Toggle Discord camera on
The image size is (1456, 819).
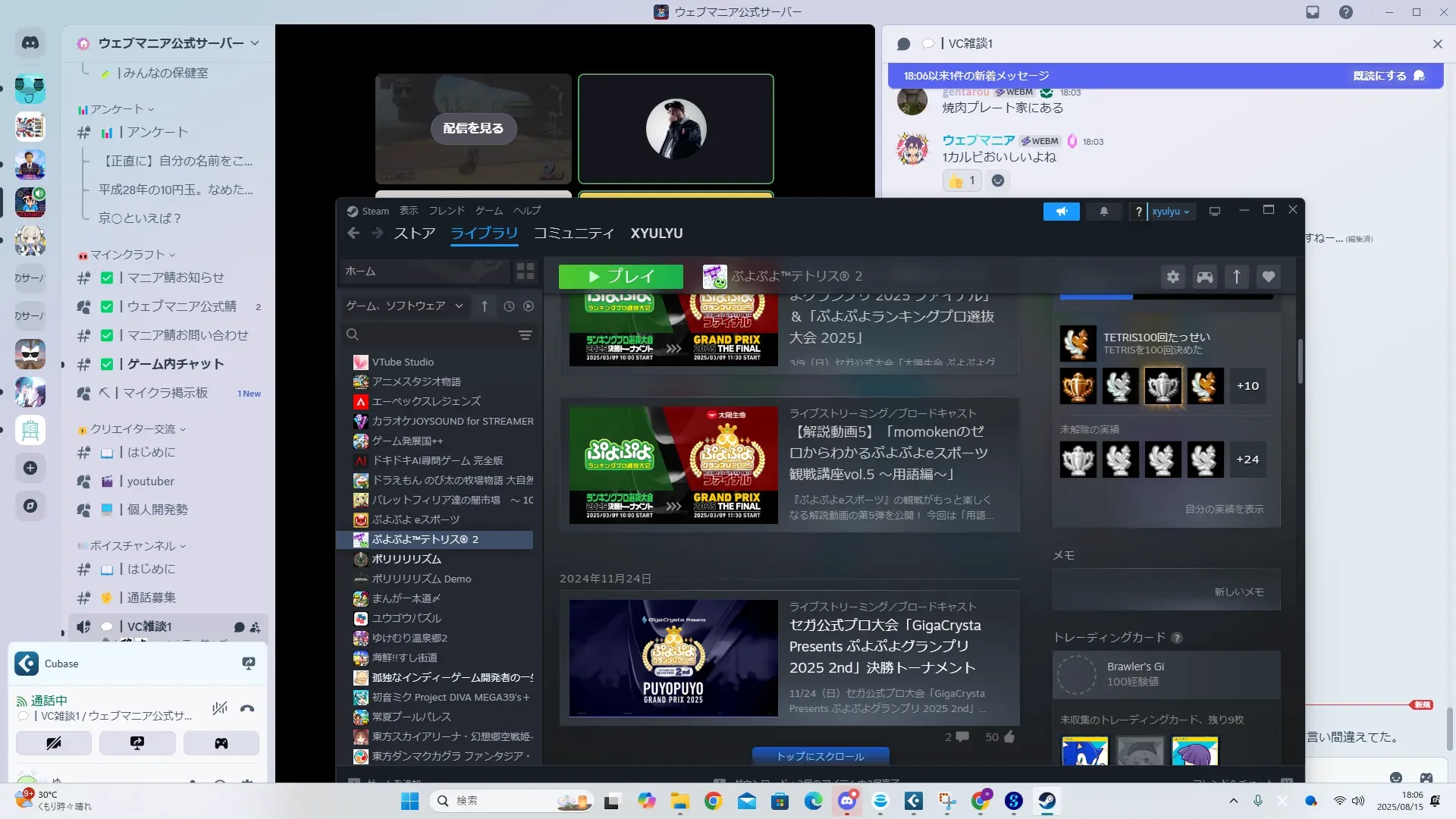click(54, 743)
